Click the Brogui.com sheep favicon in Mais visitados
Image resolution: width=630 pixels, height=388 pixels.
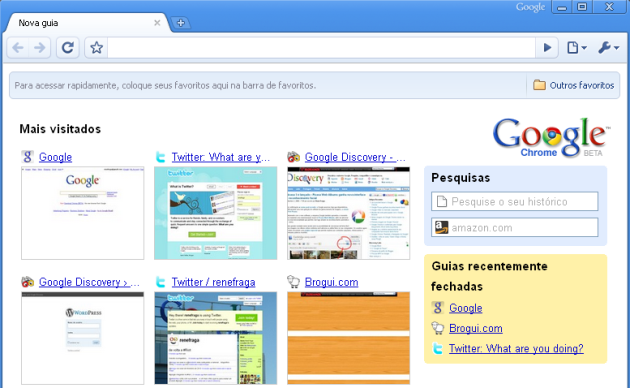coord(294,282)
